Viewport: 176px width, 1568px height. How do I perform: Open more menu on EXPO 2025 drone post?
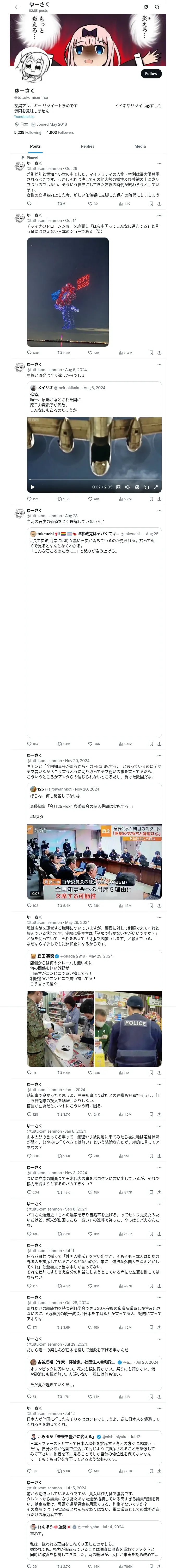click(160, 215)
